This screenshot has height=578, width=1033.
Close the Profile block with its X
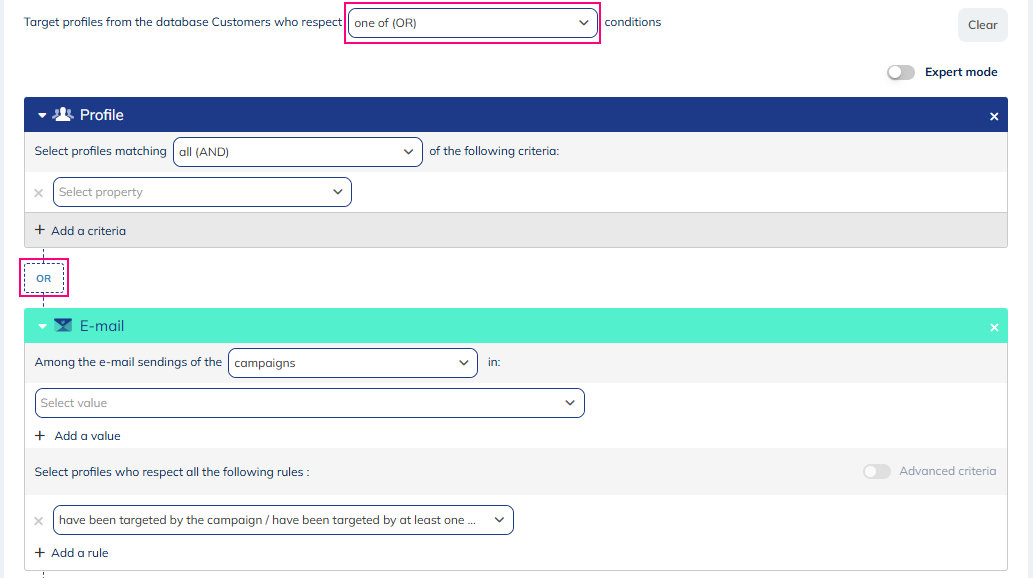994,117
